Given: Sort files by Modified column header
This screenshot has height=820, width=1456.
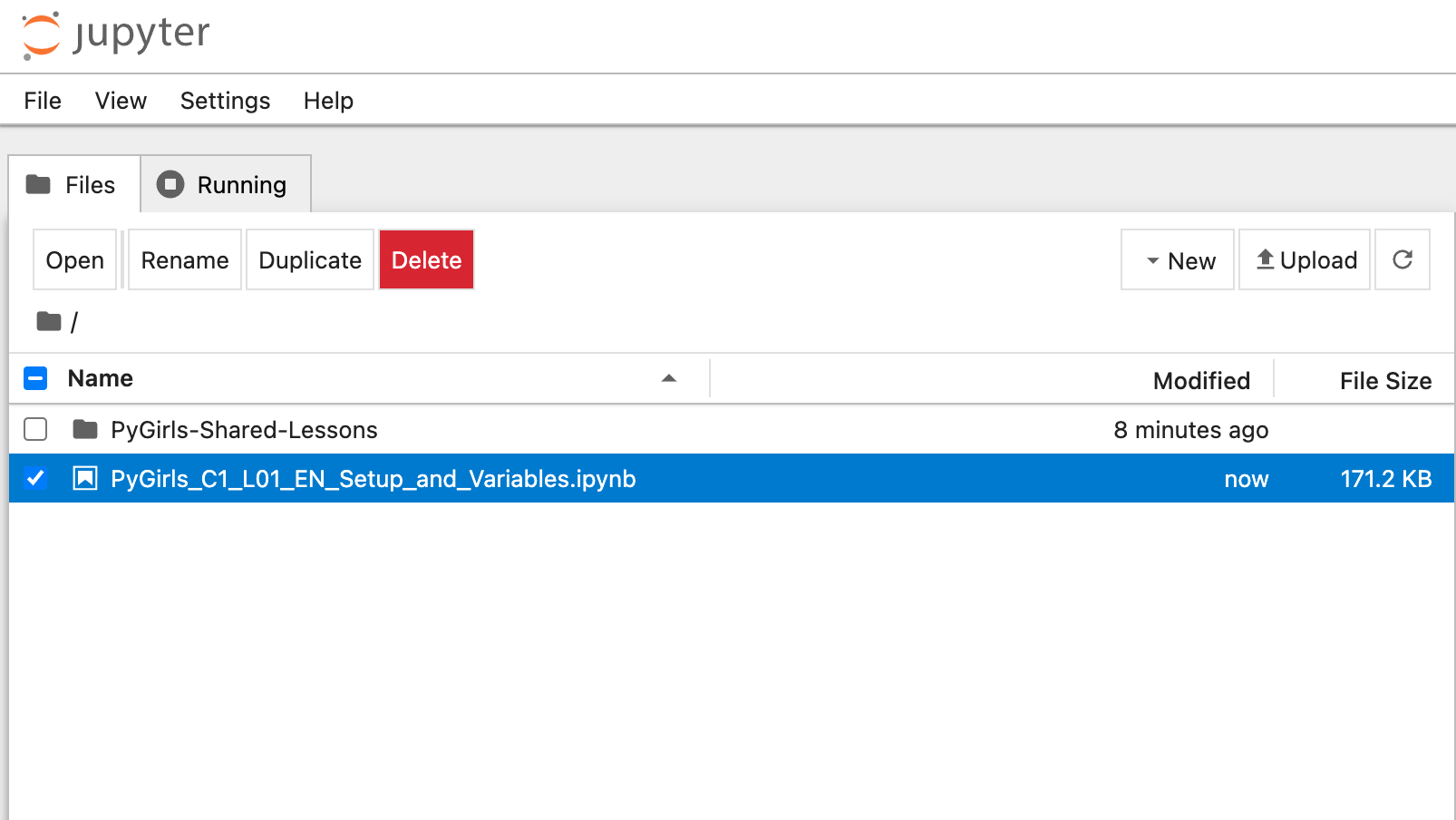Looking at the screenshot, I should tap(1201, 381).
